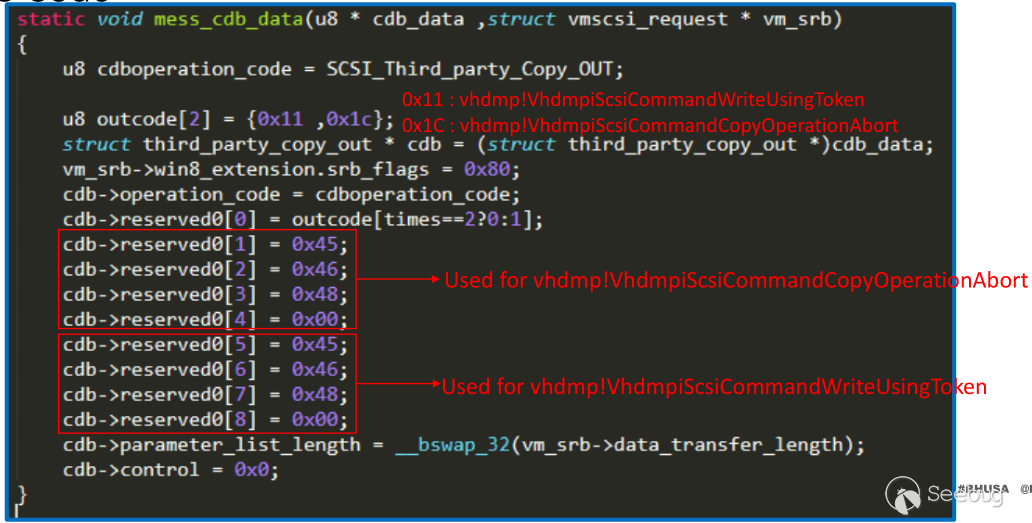The height and width of the screenshot is (523, 1032).
Task: Click the 0x1c value in outcode array
Action: coord(349,120)
